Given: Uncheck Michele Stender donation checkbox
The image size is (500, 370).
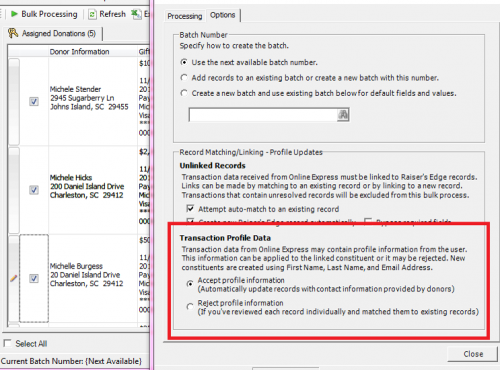Looking at the screenshot, I should [34, 101].
